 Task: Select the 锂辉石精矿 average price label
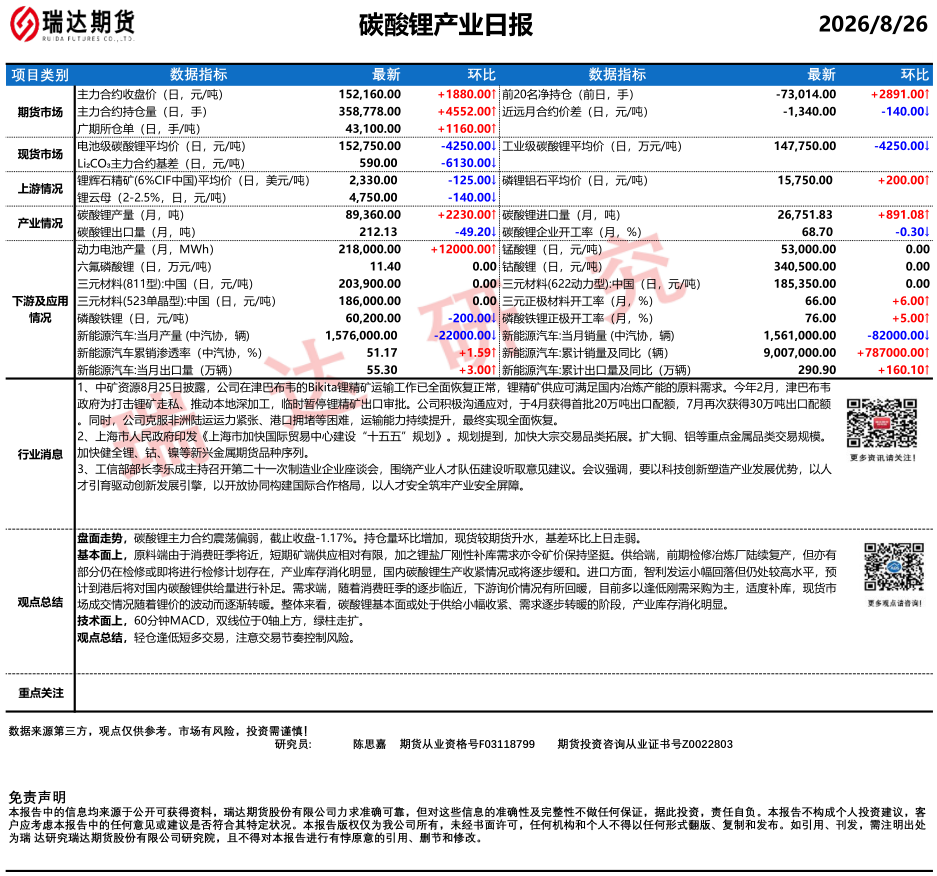[x=194, y=180]
